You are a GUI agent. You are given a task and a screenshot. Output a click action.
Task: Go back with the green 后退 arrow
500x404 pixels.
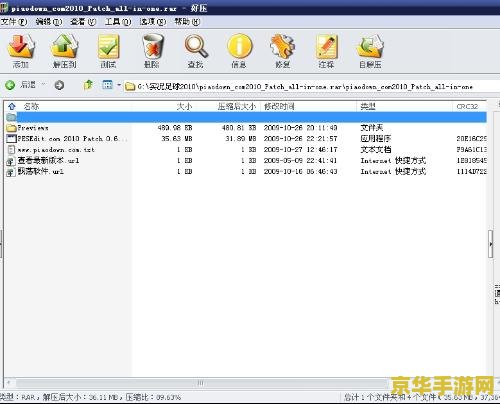(10, 85)
